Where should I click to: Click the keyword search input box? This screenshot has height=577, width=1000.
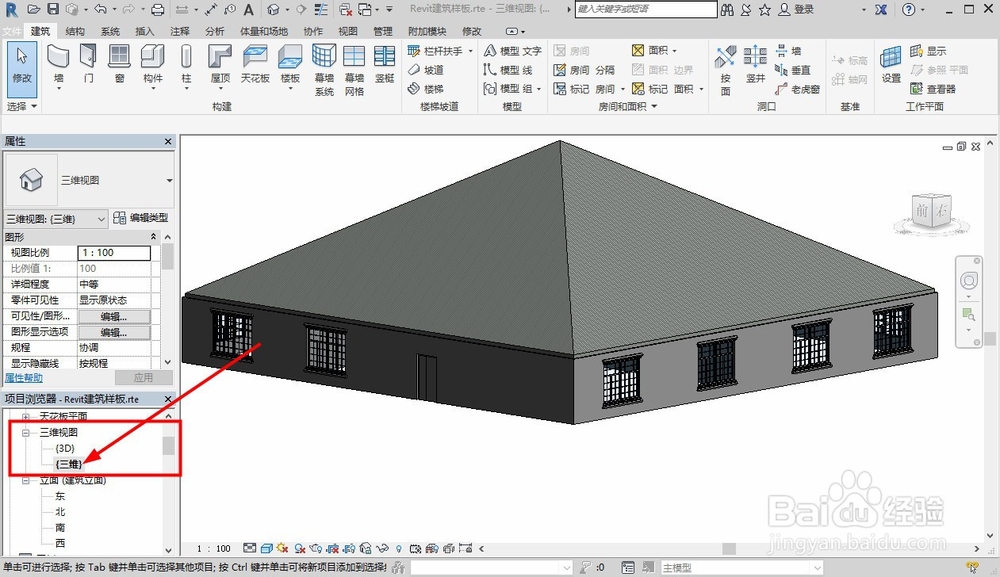tap(646, 10)
